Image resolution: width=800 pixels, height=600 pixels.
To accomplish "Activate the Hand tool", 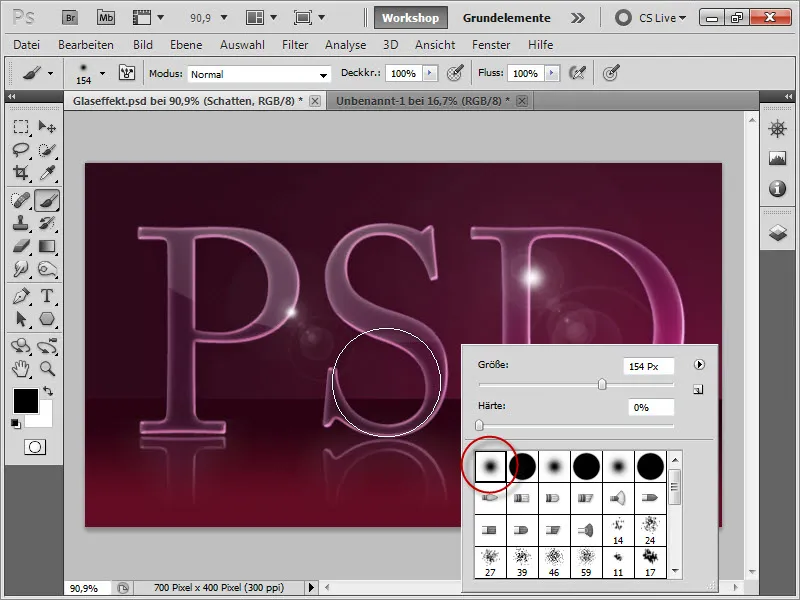I will tap(21, 368).
